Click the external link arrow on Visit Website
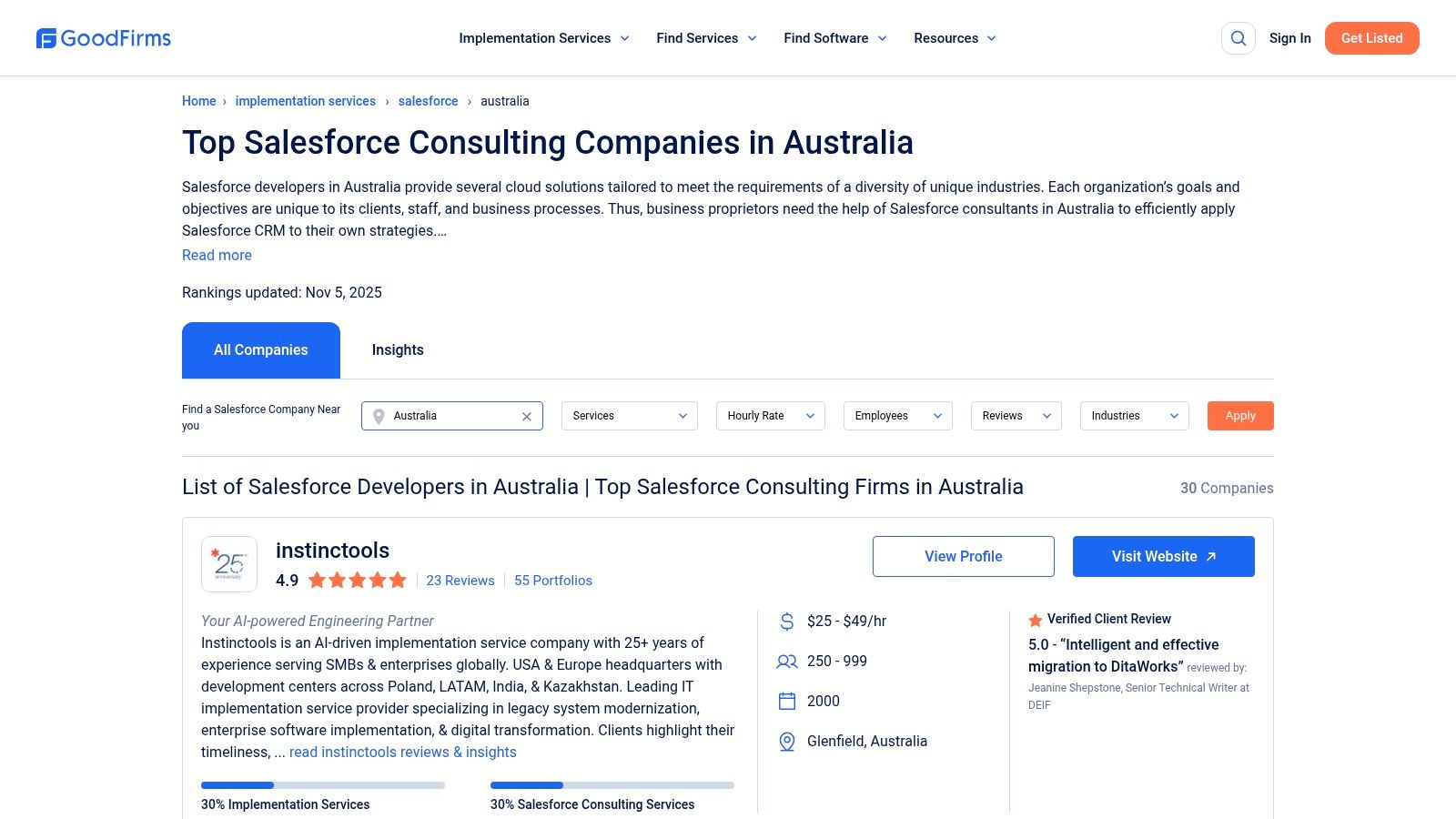The width and height of the screenshot is (1456, 819). (x=1211, y=556)
